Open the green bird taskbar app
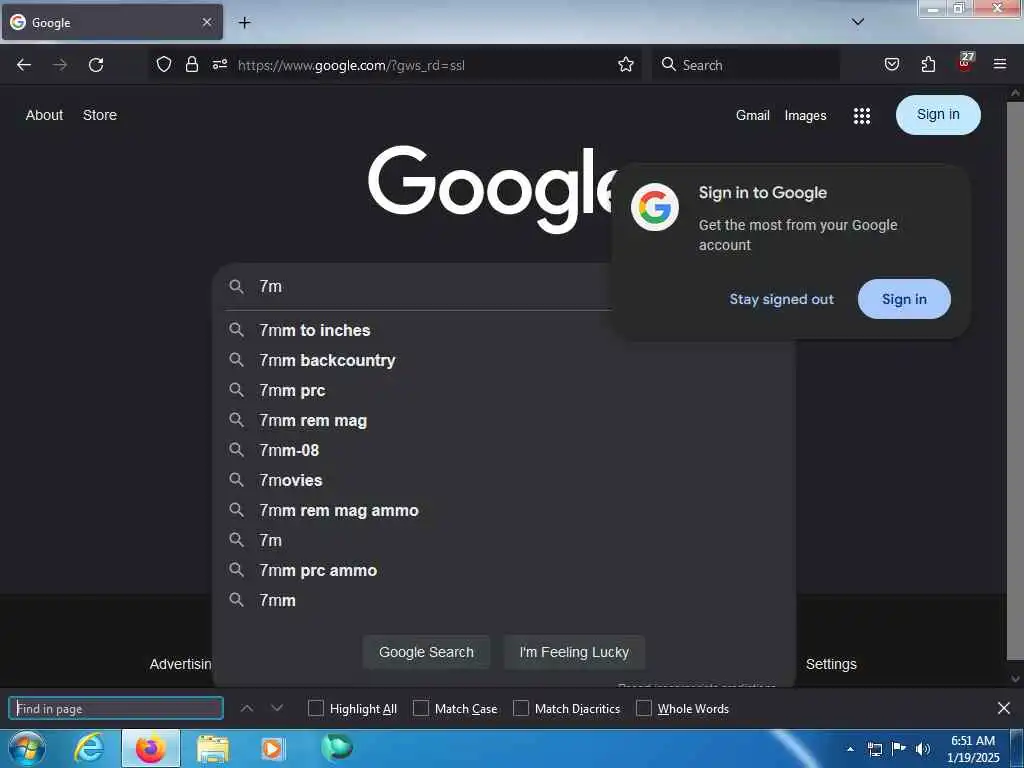Viewport: 1024px width, 768px height. click(x=337, y=746)
